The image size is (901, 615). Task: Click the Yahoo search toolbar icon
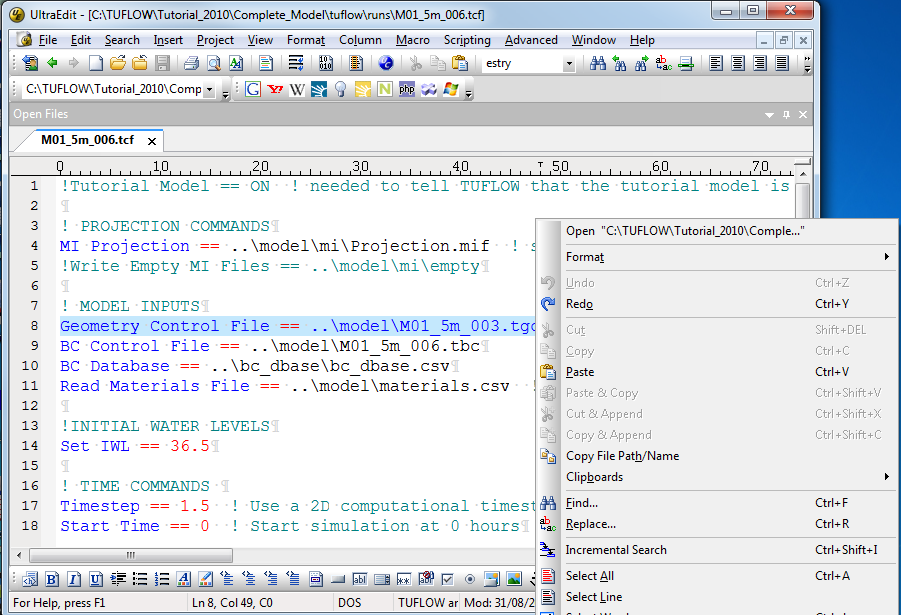point(275,89)
